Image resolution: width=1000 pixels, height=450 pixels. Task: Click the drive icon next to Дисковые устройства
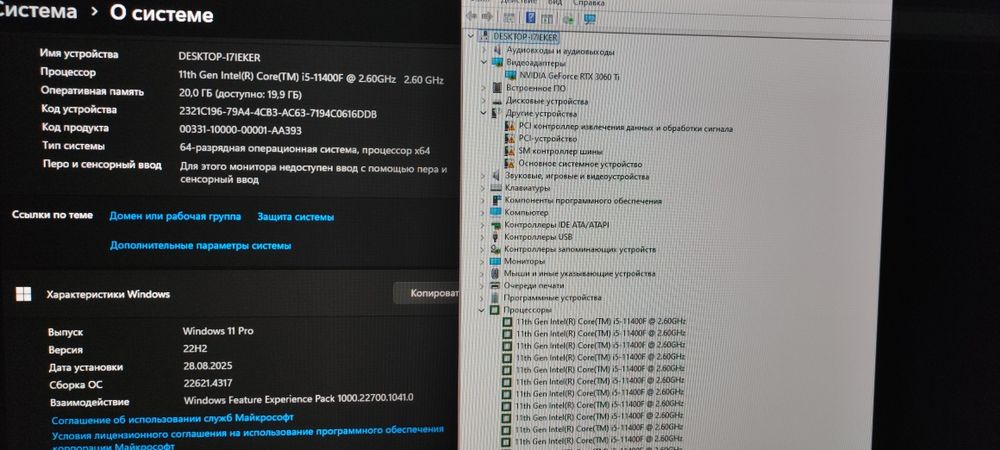coord(497,101)
